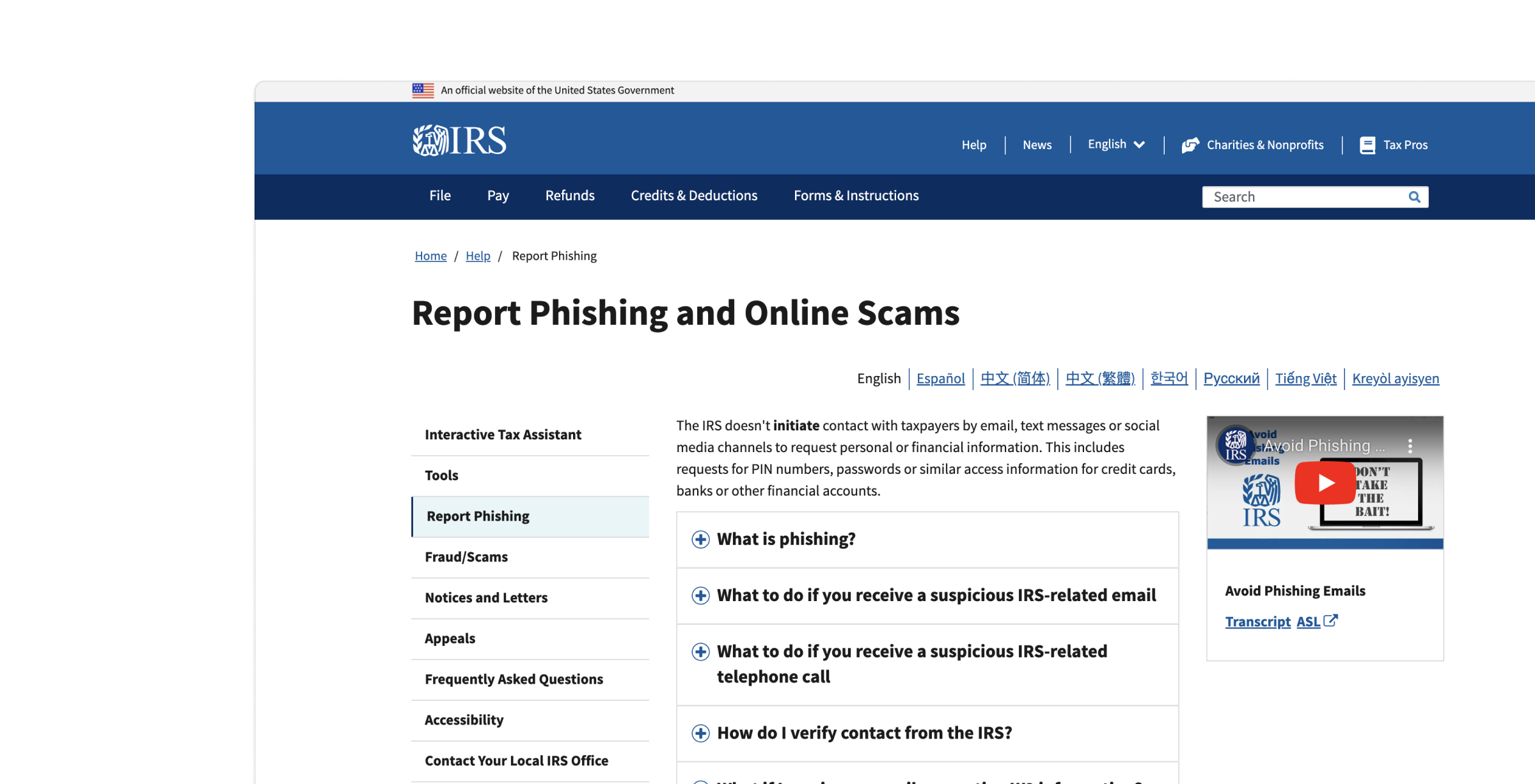Open the Refunds navigation menu
This screenshot has height=784, width=1535.
(x=569, y=196)
